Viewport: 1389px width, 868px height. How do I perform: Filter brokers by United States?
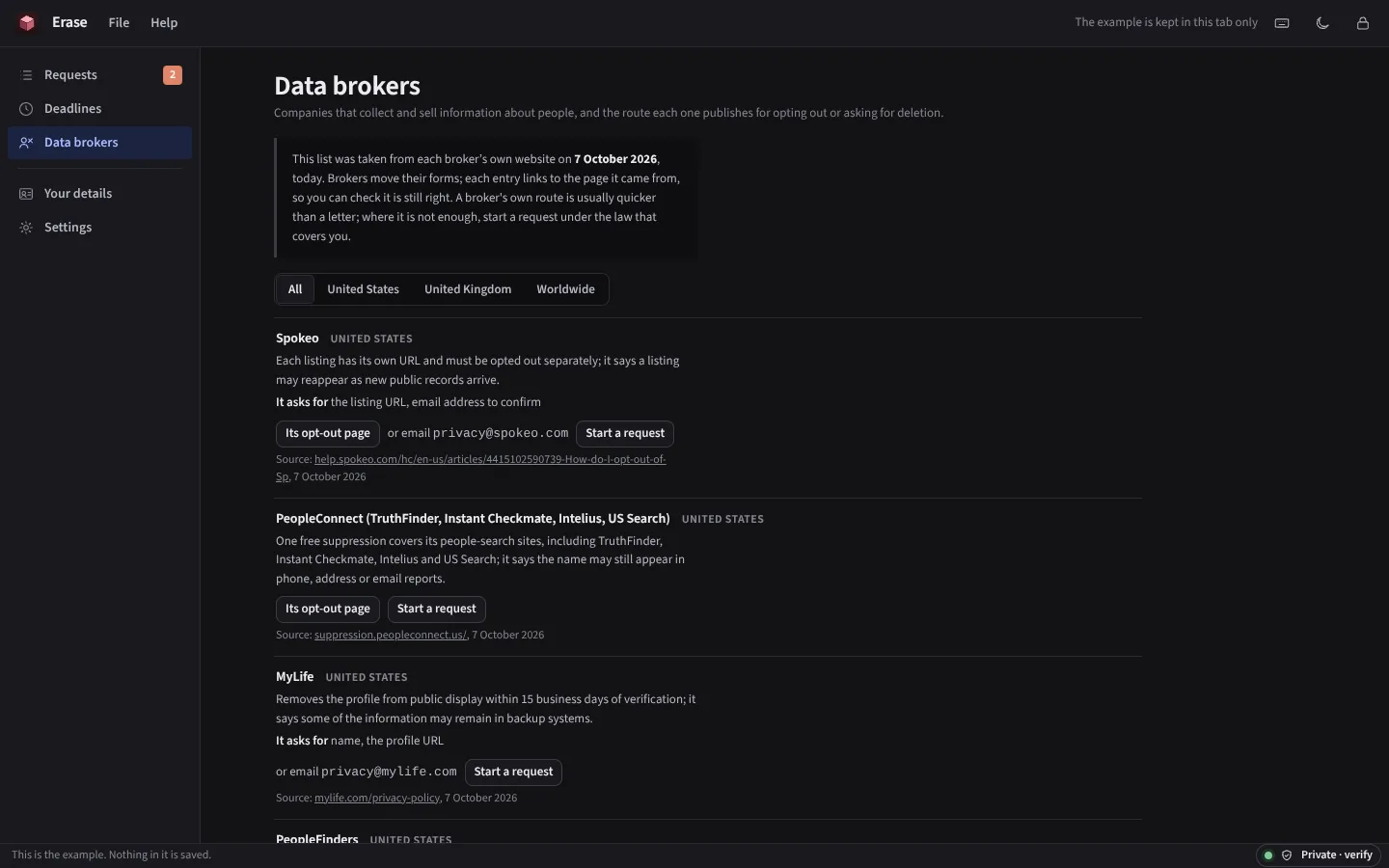363,289
